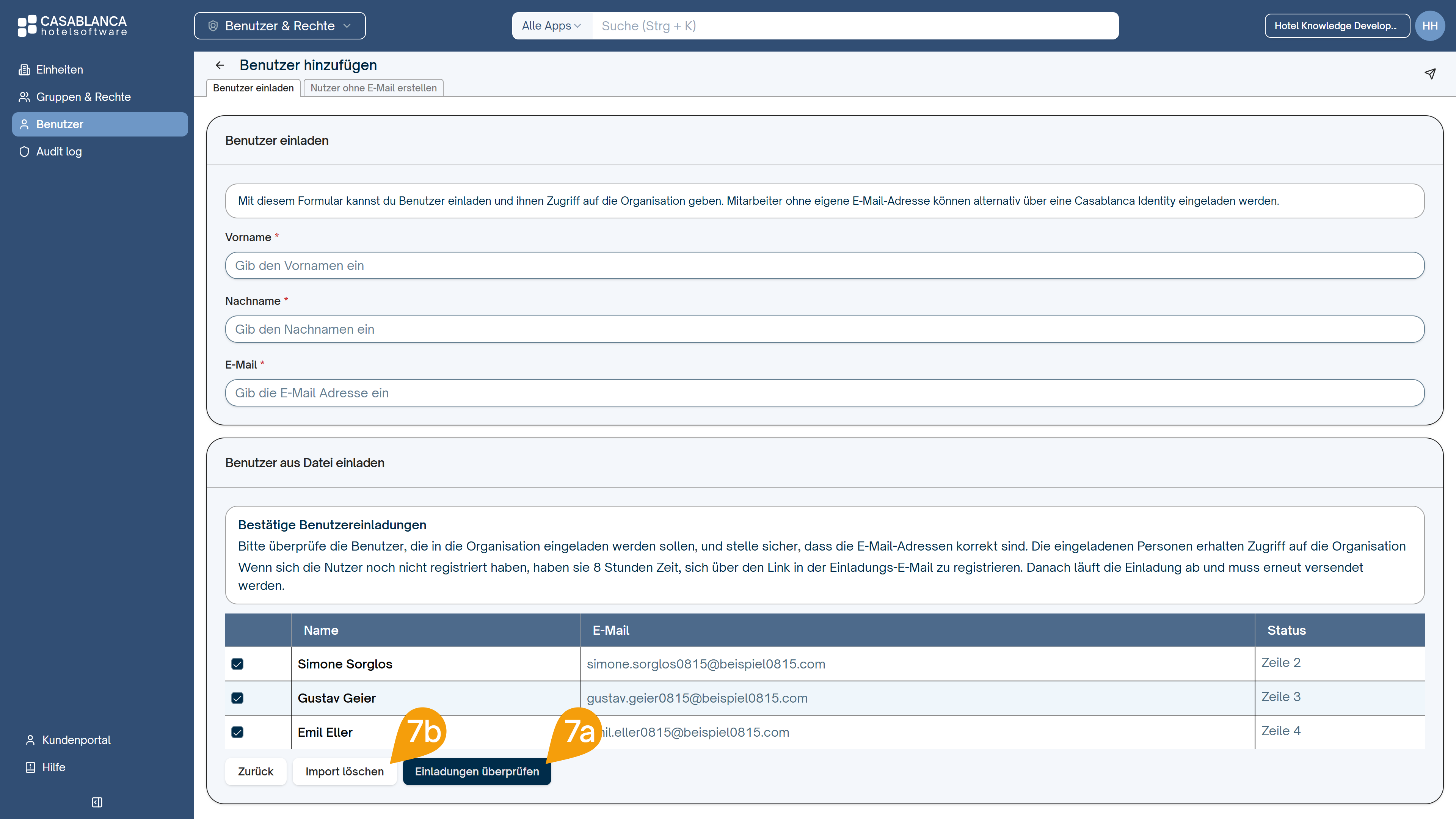1456x819 pixels.
Task: Click the name Gustav Geier
Action: point(337,698)
